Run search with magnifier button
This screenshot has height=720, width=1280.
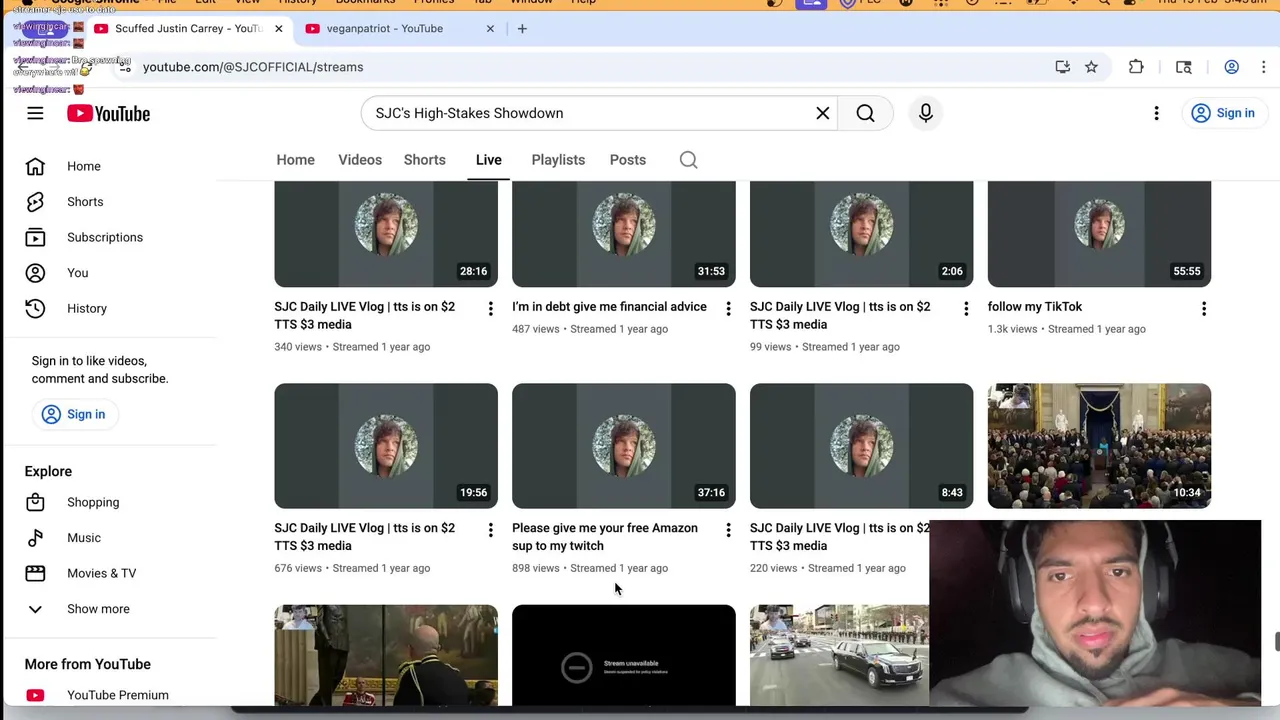866,113
